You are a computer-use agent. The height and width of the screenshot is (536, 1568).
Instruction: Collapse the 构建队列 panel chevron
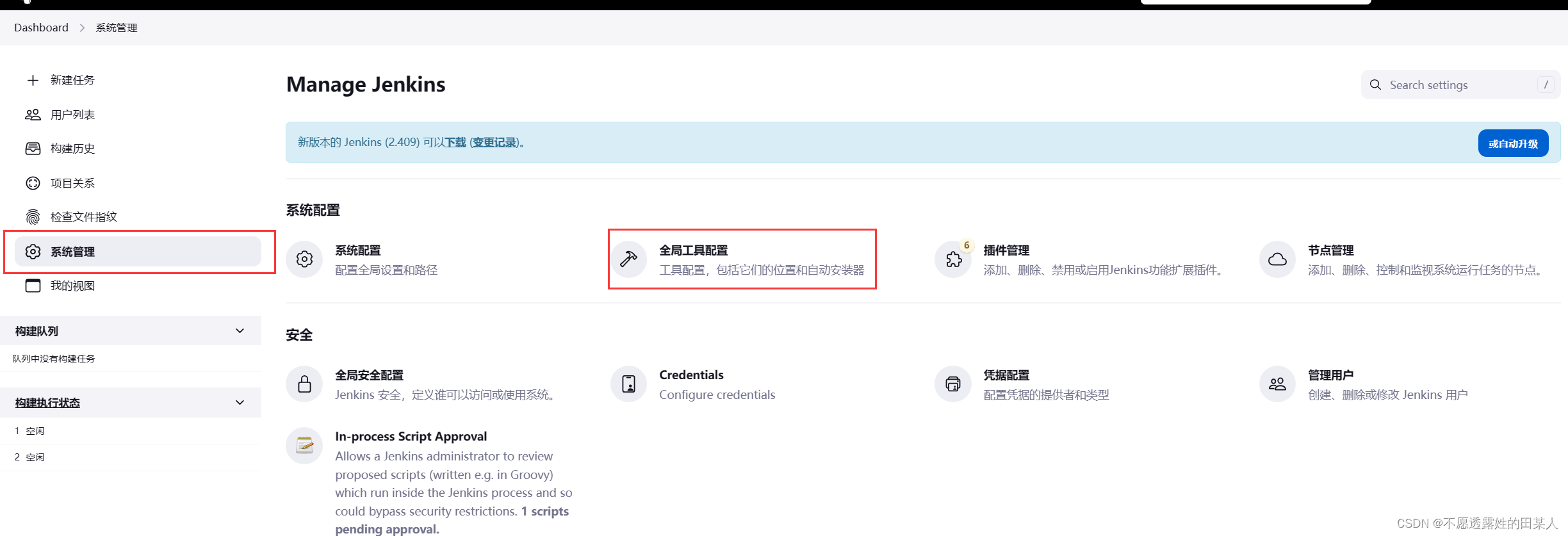coord(240,331)
